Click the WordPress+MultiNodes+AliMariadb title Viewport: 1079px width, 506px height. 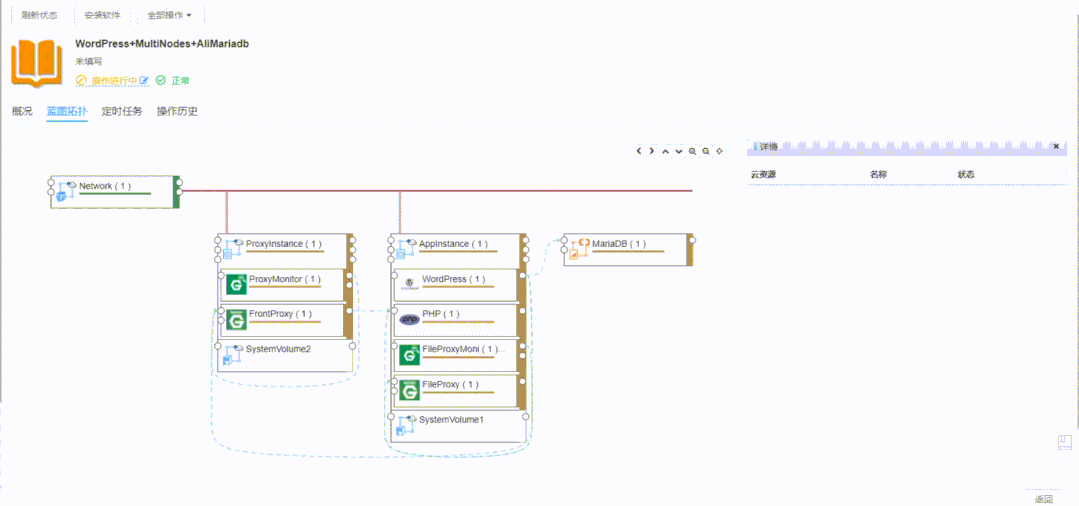[162, 43]
